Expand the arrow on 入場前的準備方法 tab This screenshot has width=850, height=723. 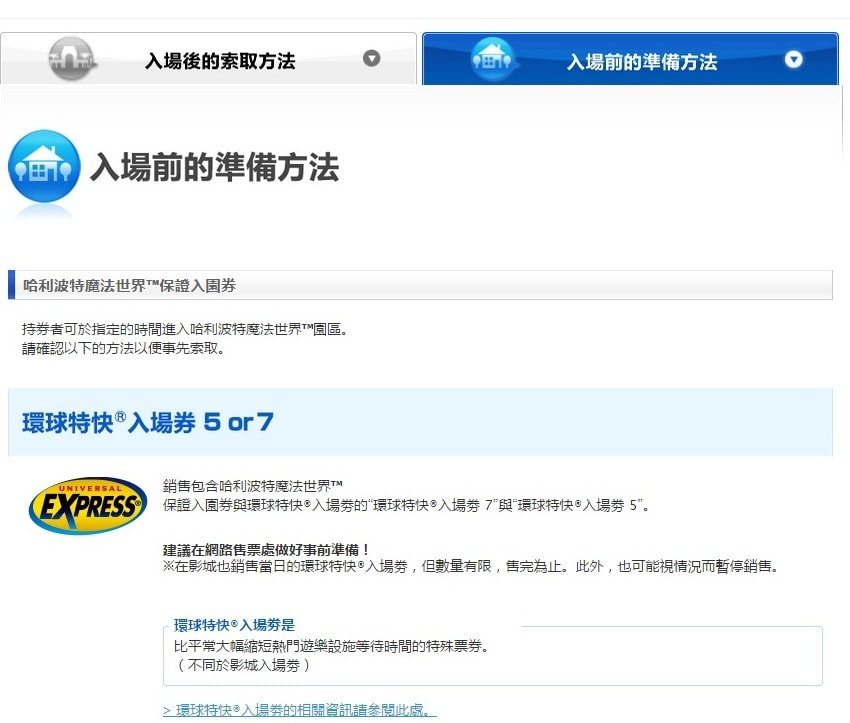[794, 59]
